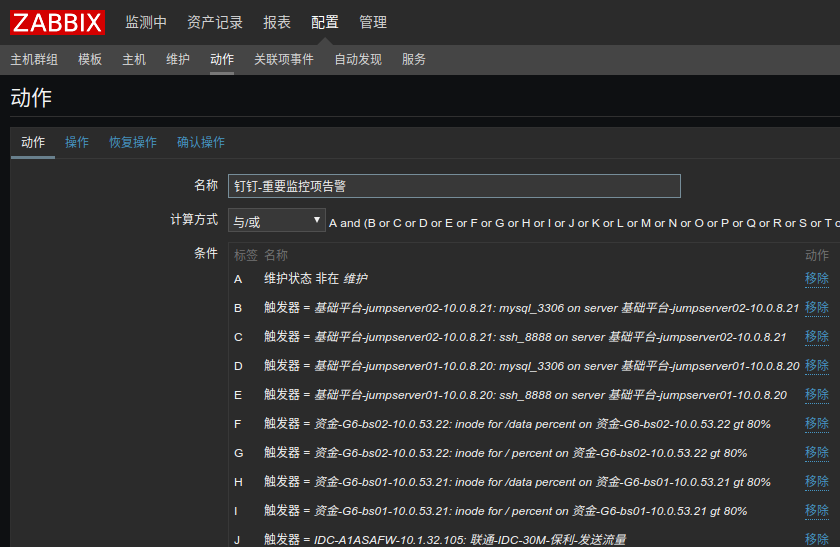840x547 pixels.
Task: Remove condition C jumpserver02 ssh_8888 trigger
Action: pyautogui.click(x=816, y=336)
